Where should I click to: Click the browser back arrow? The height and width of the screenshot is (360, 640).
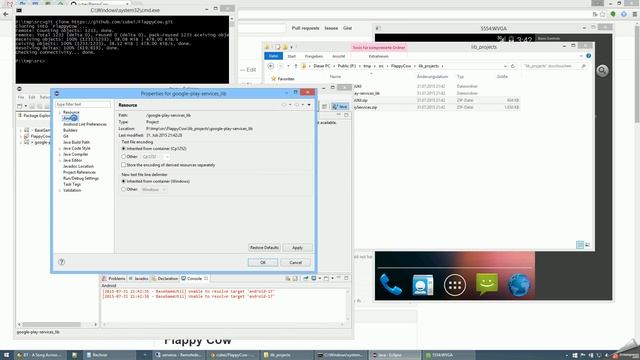(x=6, y=14)
